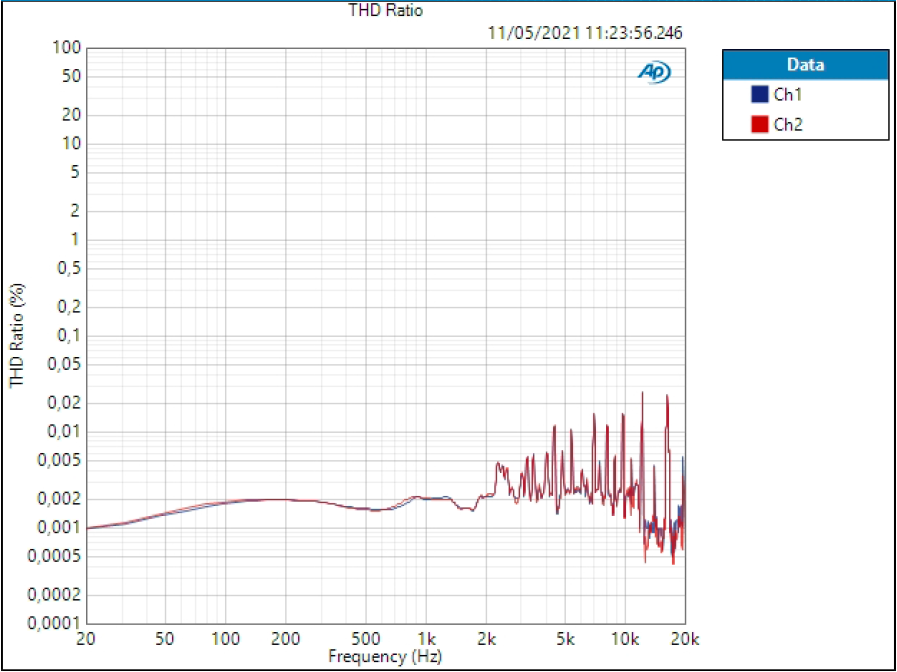Screen dimensions: 897x672
Task: Click the Ch1 legend label
Action: pyautogui.click(x=788, y=95)
